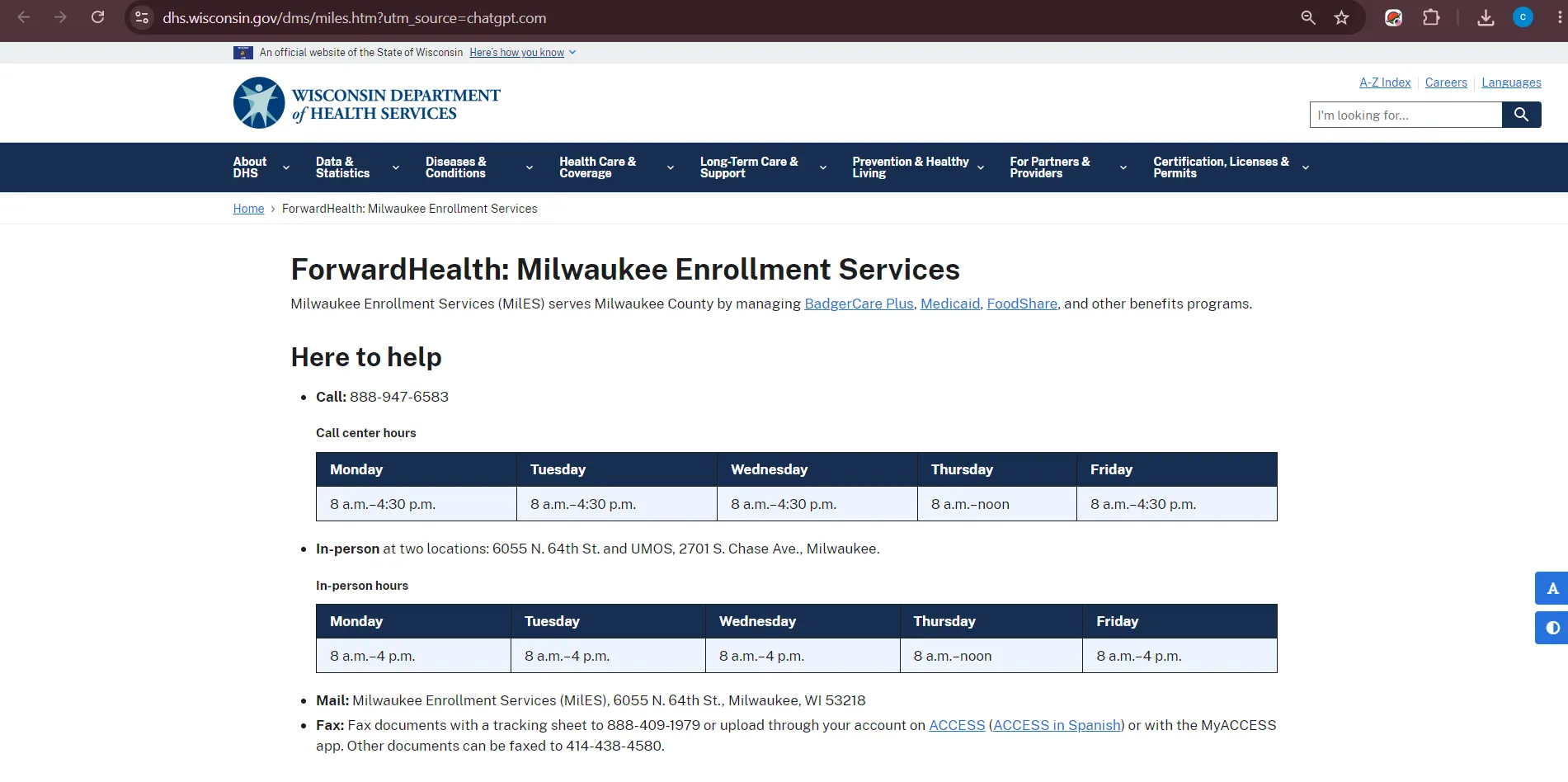The image size is (1568, 782).
Task: Open the Chrome three-dot menu
Action: [1559, 17]
